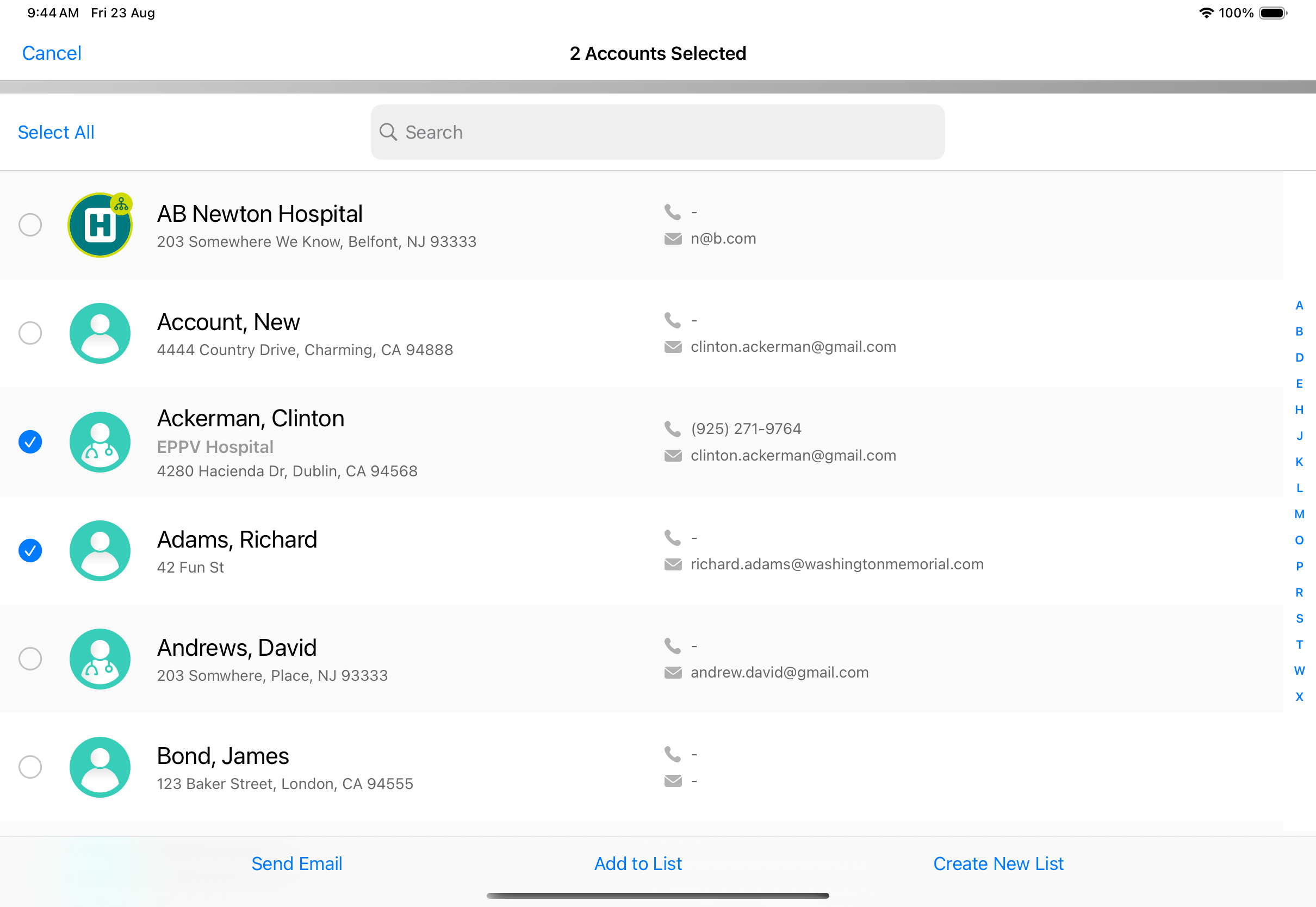Tap the Select All link
Viewport: 1316px width, 907px height.
click(x=55, y=133)
